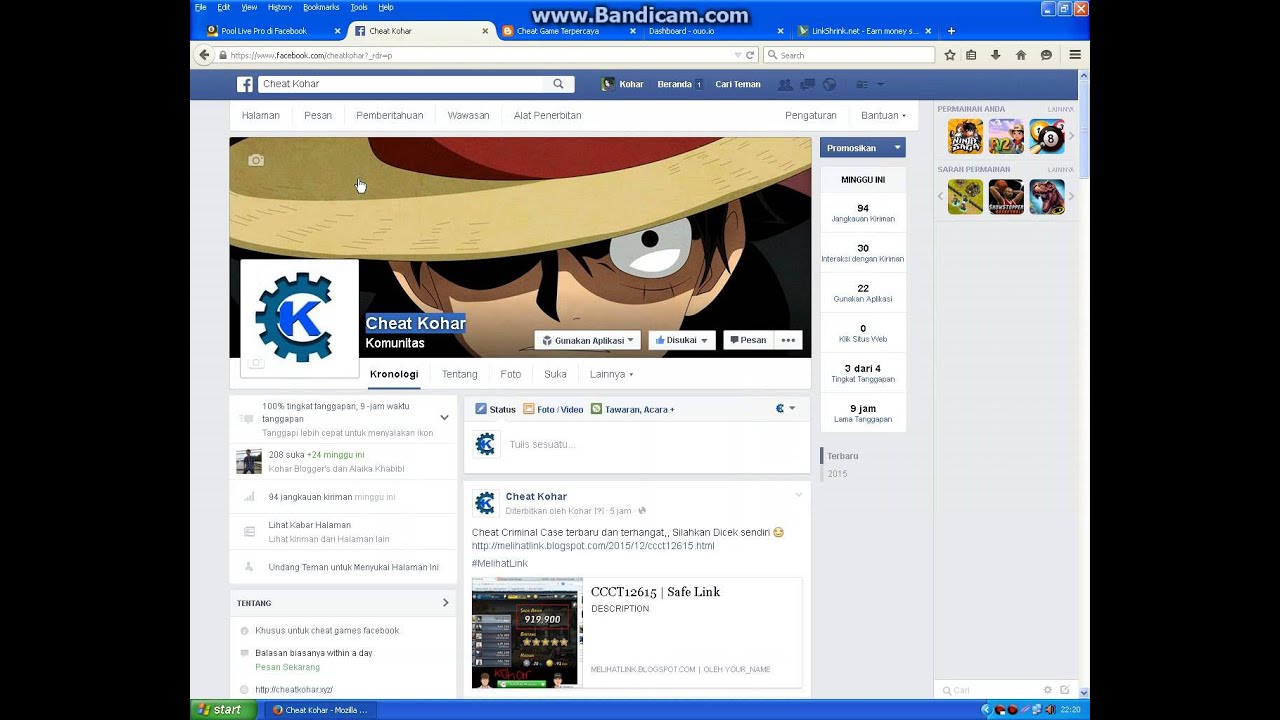This screenshot has height=720, width=1280.
Task: Go to the Firefox home icon
Action: click(1021, 55)
